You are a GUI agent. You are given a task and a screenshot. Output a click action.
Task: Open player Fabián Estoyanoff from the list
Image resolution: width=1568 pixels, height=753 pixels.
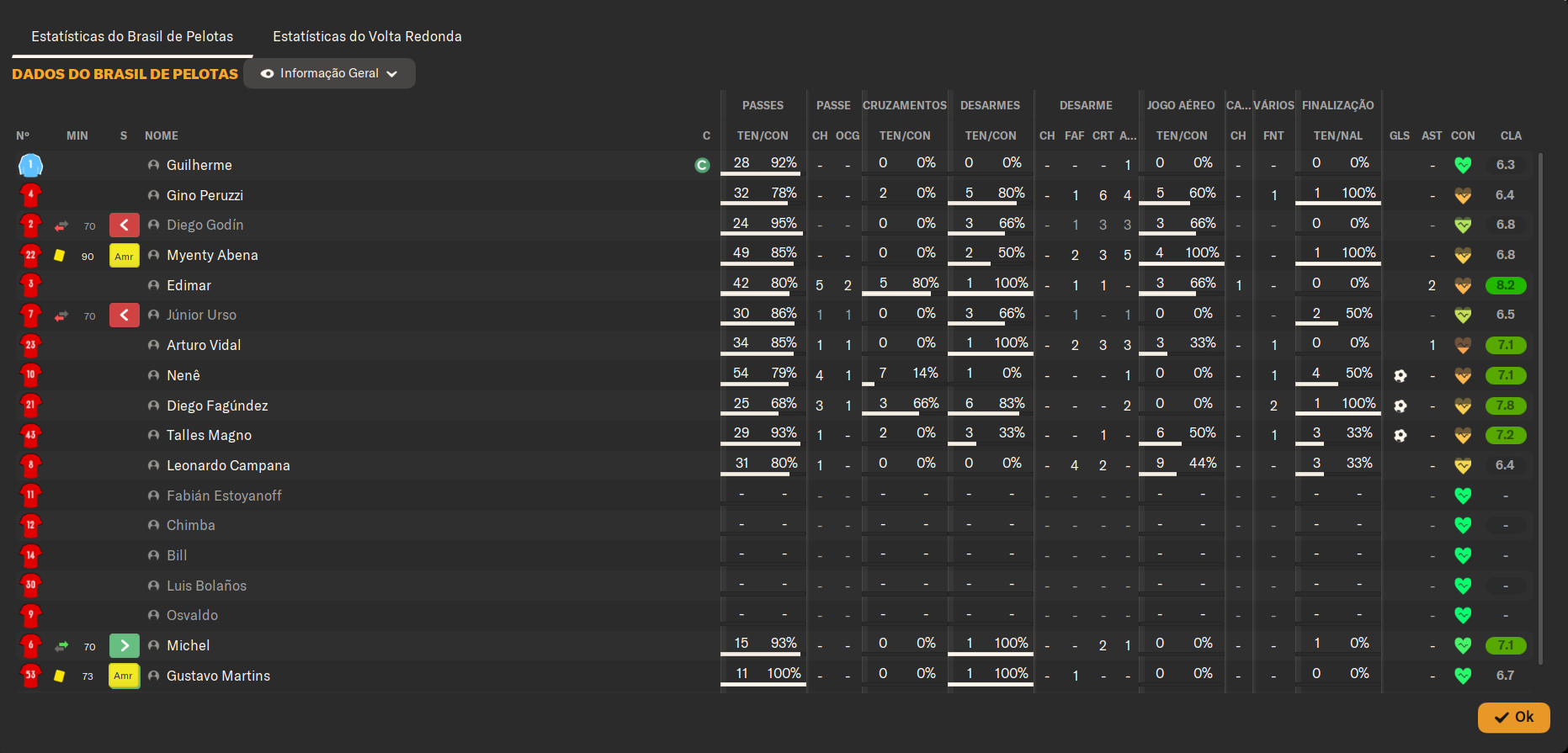pos(224,496)
